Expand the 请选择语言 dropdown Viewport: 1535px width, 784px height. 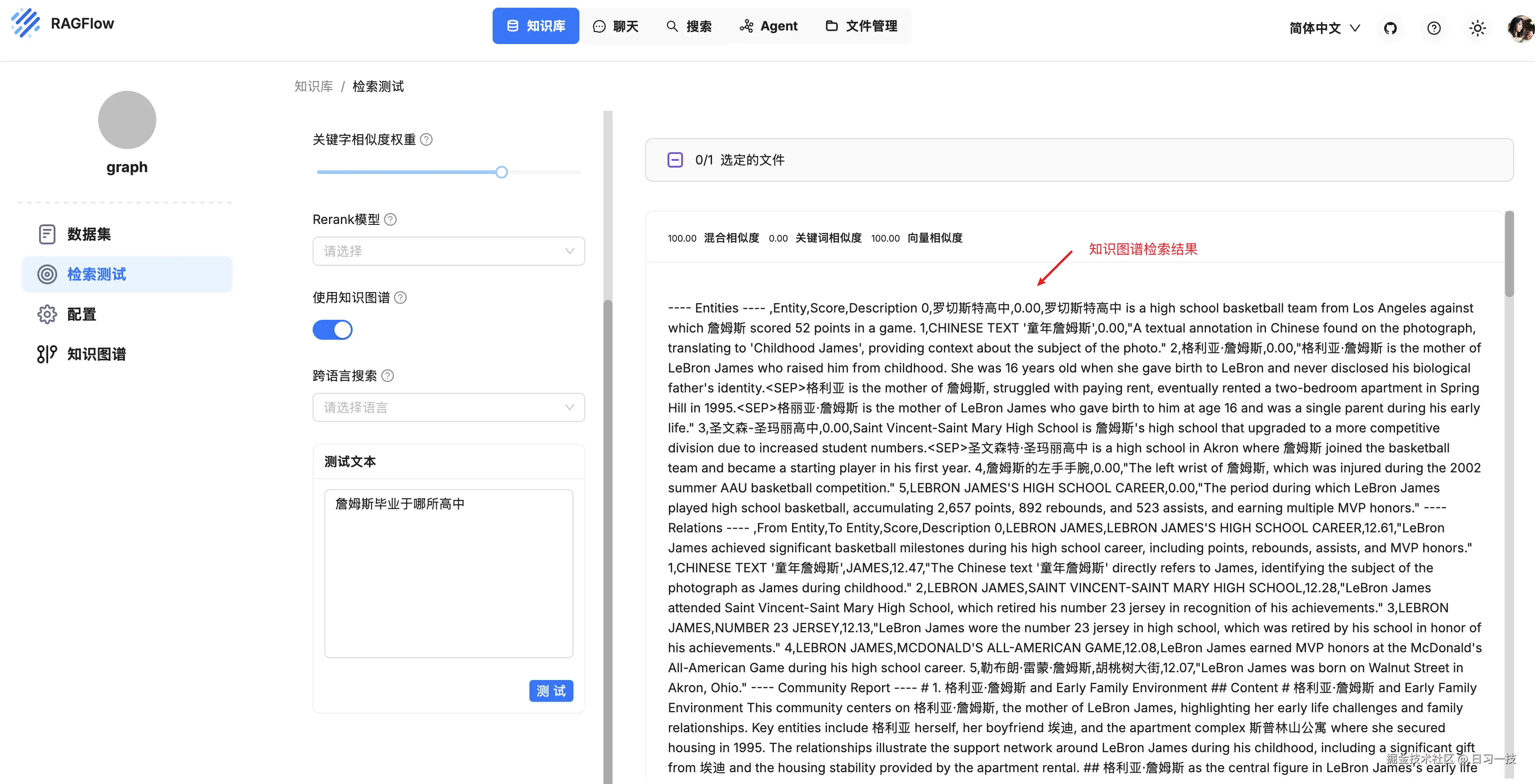pos(448,407)
